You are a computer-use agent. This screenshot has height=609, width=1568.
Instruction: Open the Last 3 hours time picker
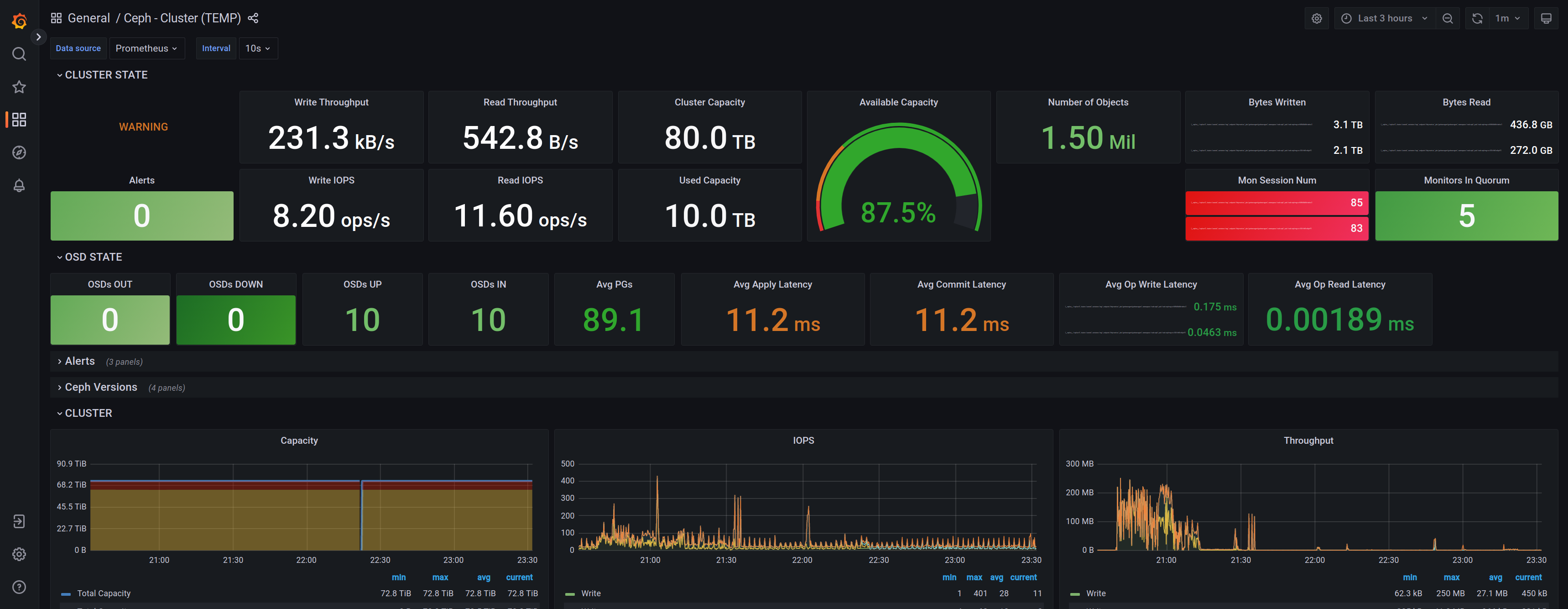click(x=1384, y=18)
